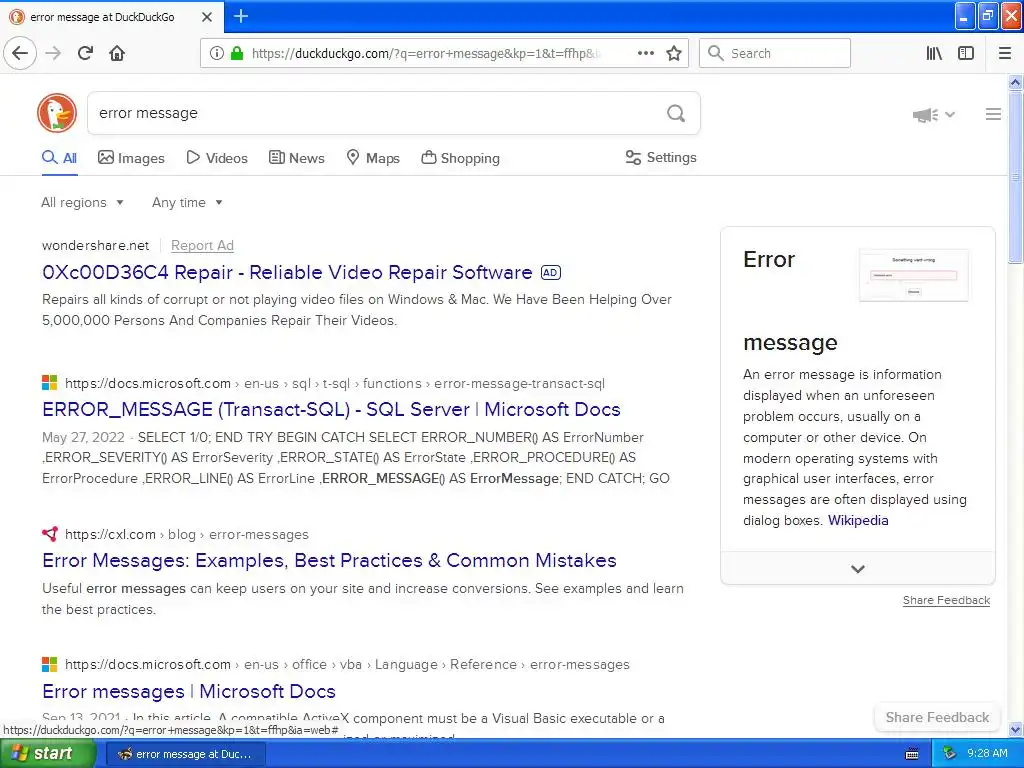Click Microsoft favicon next to t-sql result

(x=50, y=383)
